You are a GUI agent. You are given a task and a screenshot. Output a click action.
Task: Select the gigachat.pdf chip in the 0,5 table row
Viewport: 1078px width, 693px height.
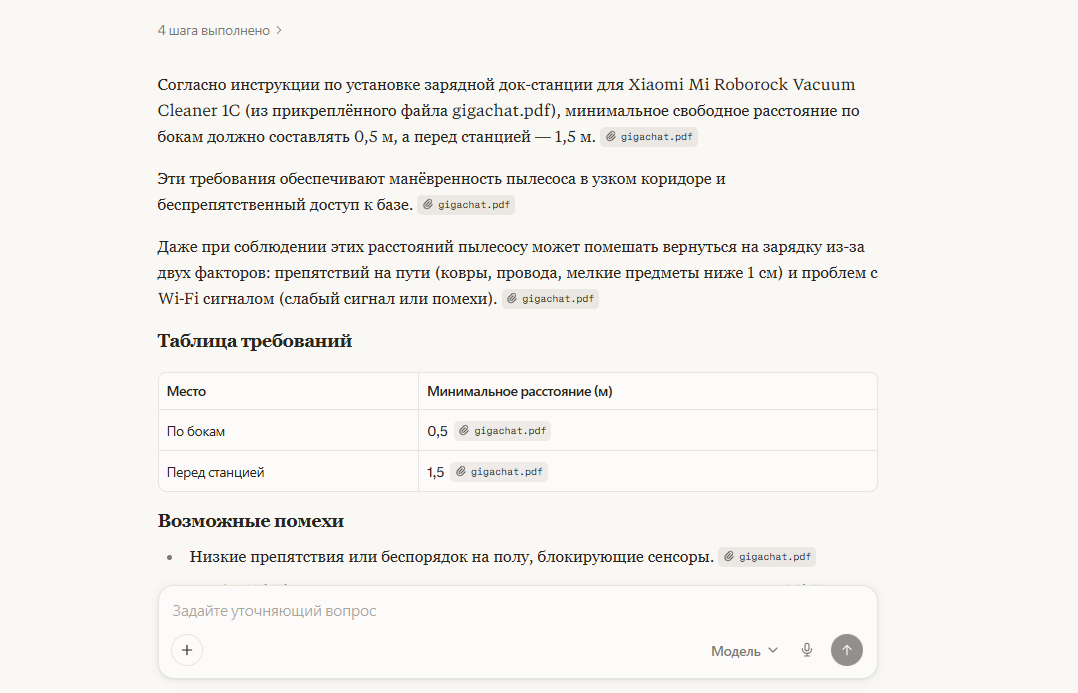(x=502, y=430)
